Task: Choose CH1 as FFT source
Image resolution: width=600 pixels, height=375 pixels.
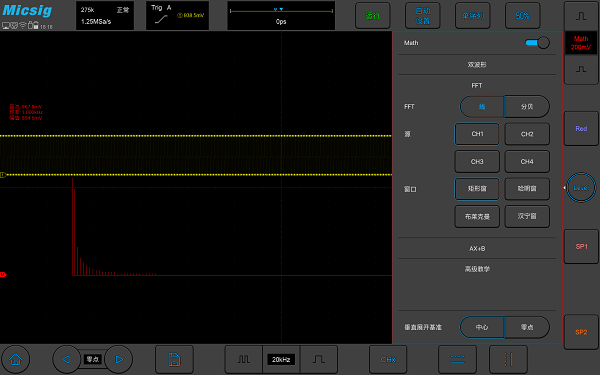Action: click(x=477, y=134)
